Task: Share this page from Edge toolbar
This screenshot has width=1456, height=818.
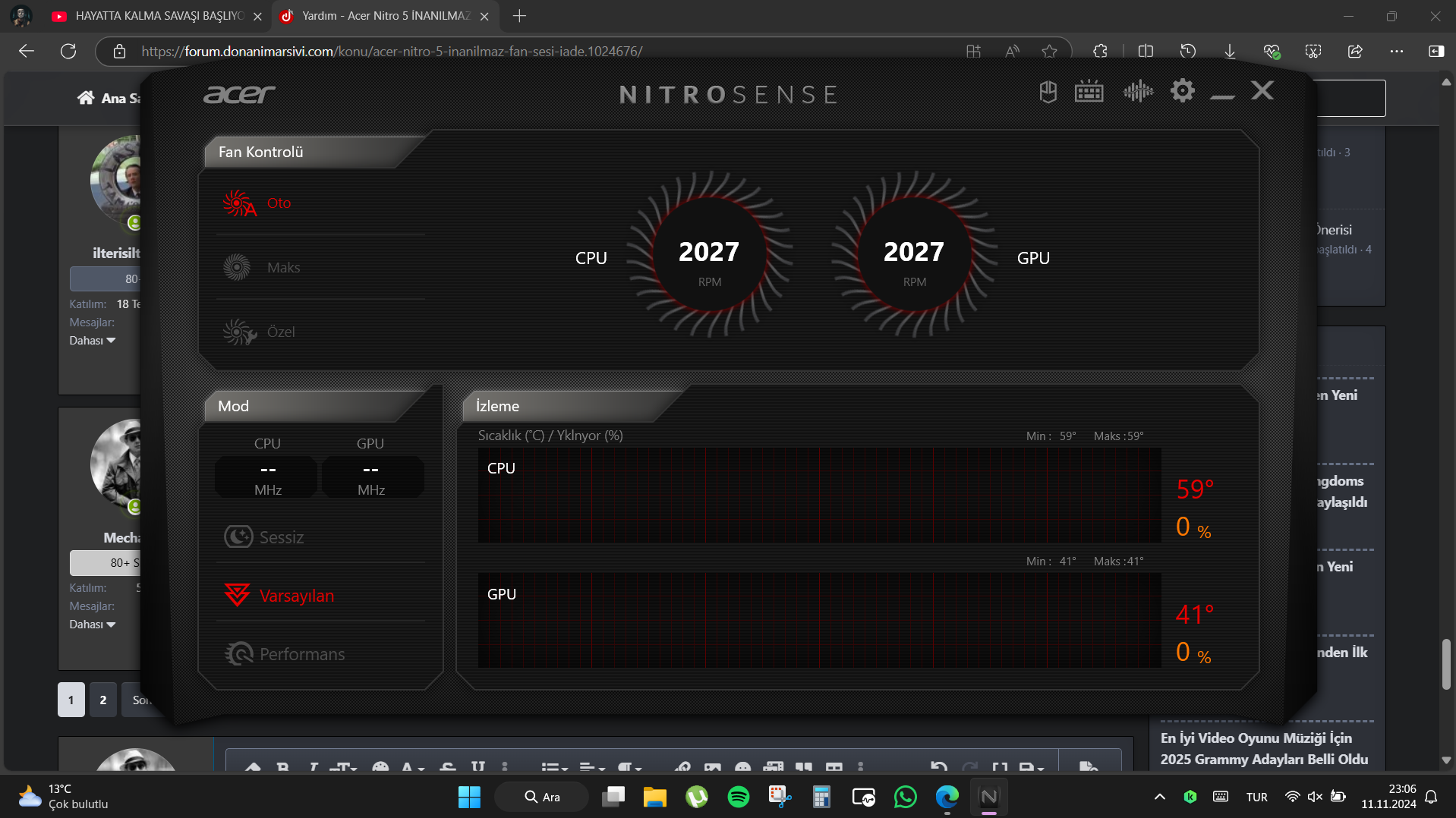Action: [x=1355, y=51]
